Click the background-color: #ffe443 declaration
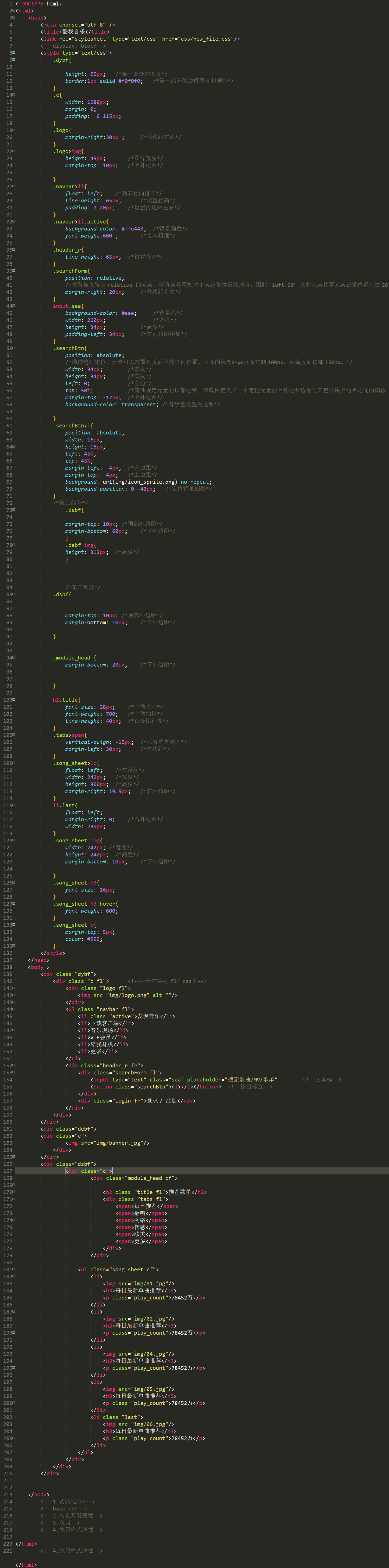 pos(106,229)
